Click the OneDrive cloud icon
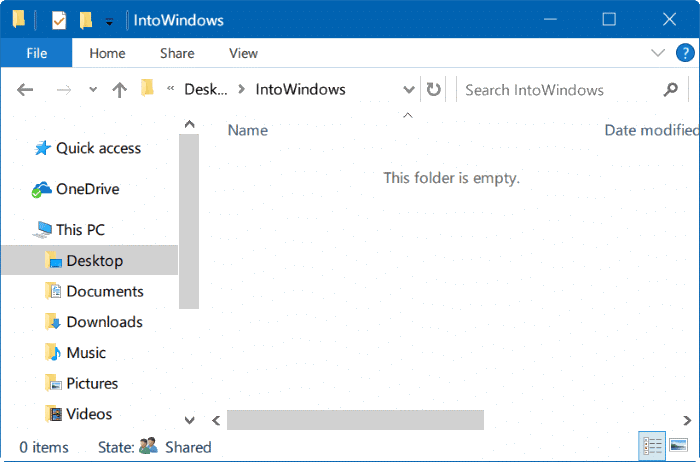 [42, 189]
